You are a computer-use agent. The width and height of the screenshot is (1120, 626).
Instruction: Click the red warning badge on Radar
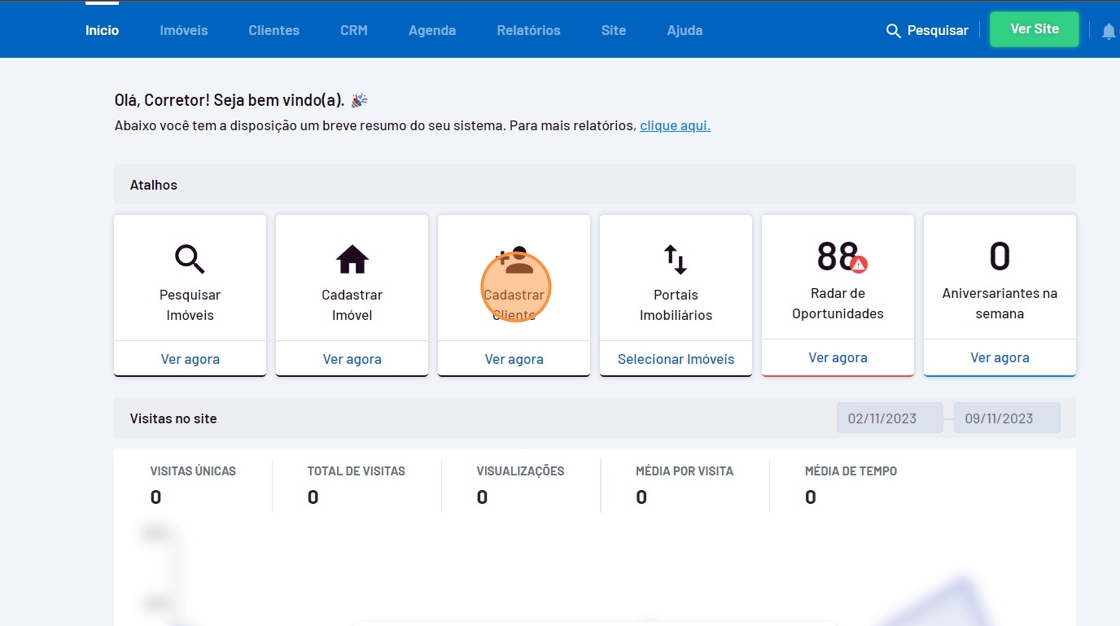click(859, 265)
